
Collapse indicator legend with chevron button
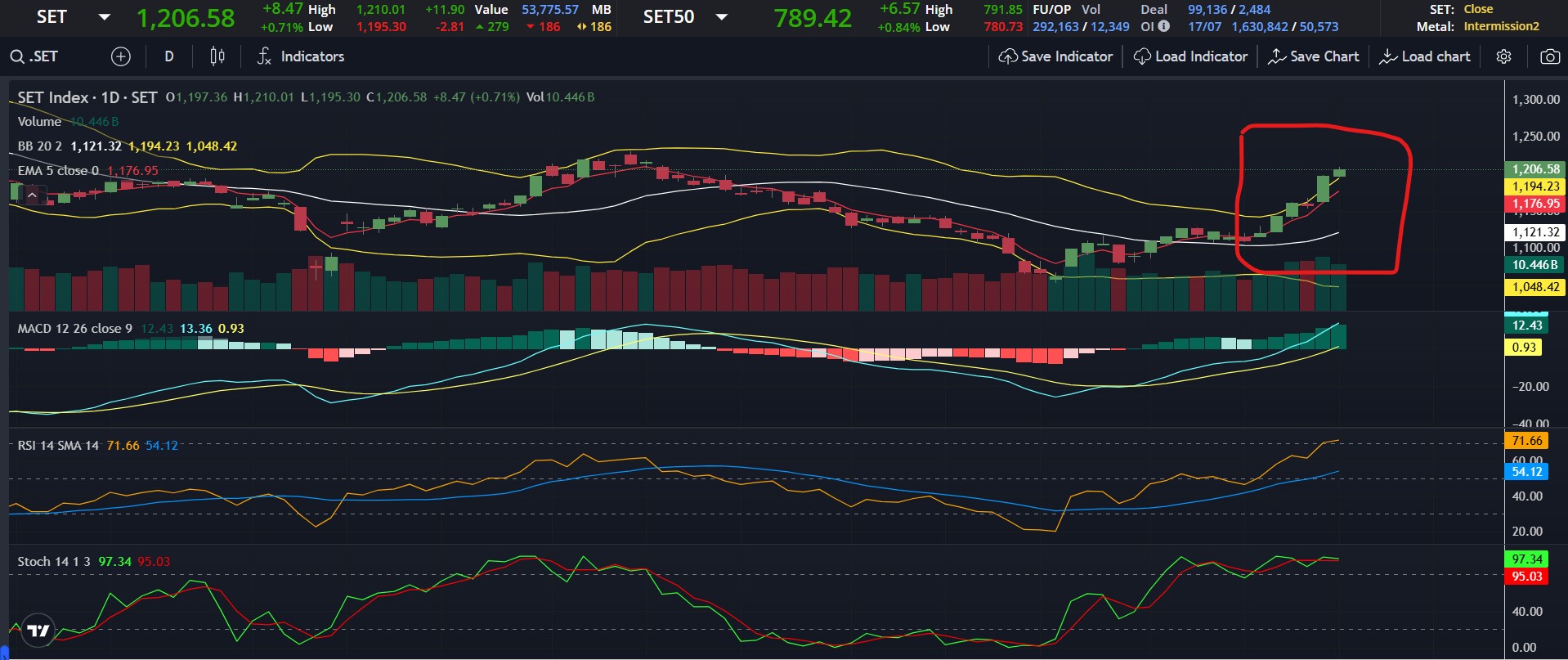[x=32, y=195]
